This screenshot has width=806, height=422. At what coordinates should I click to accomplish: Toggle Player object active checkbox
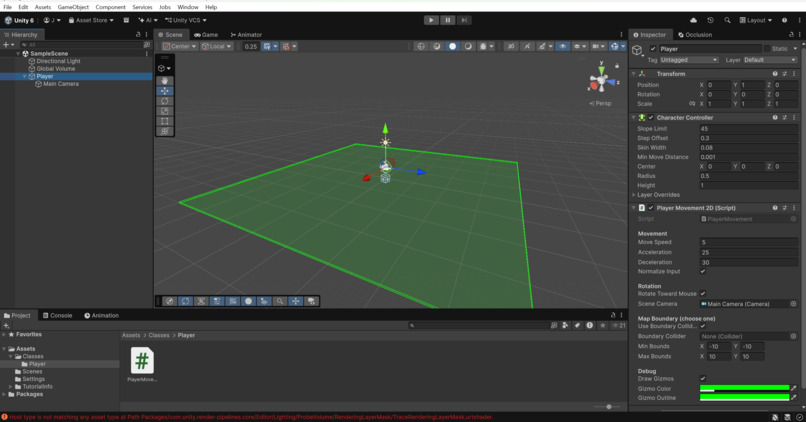point(653,49)
